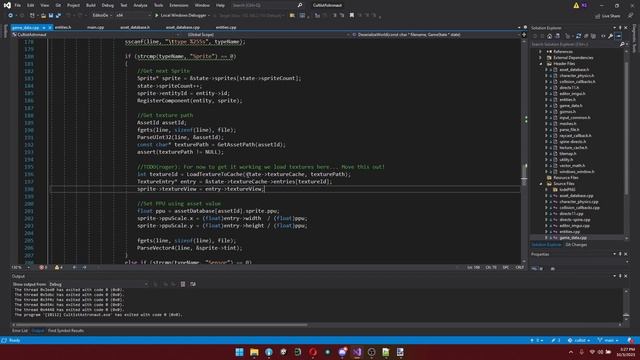Open the Windows Start button

[240, 352]
